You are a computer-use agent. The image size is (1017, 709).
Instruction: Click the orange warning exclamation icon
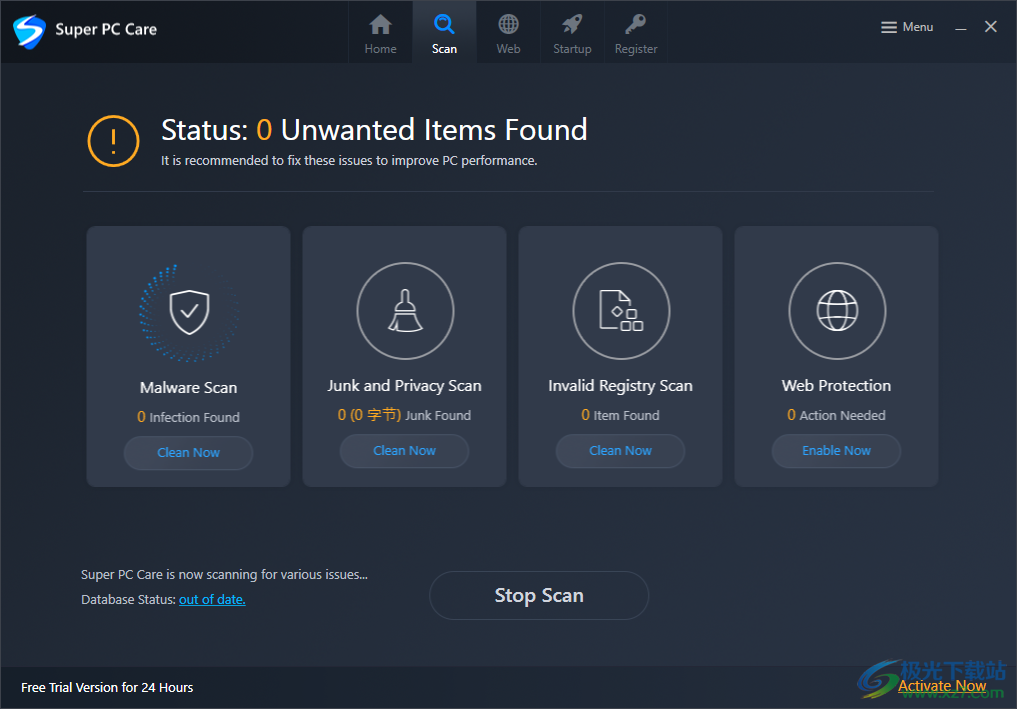pyautogui.click(x=114, y=141)
